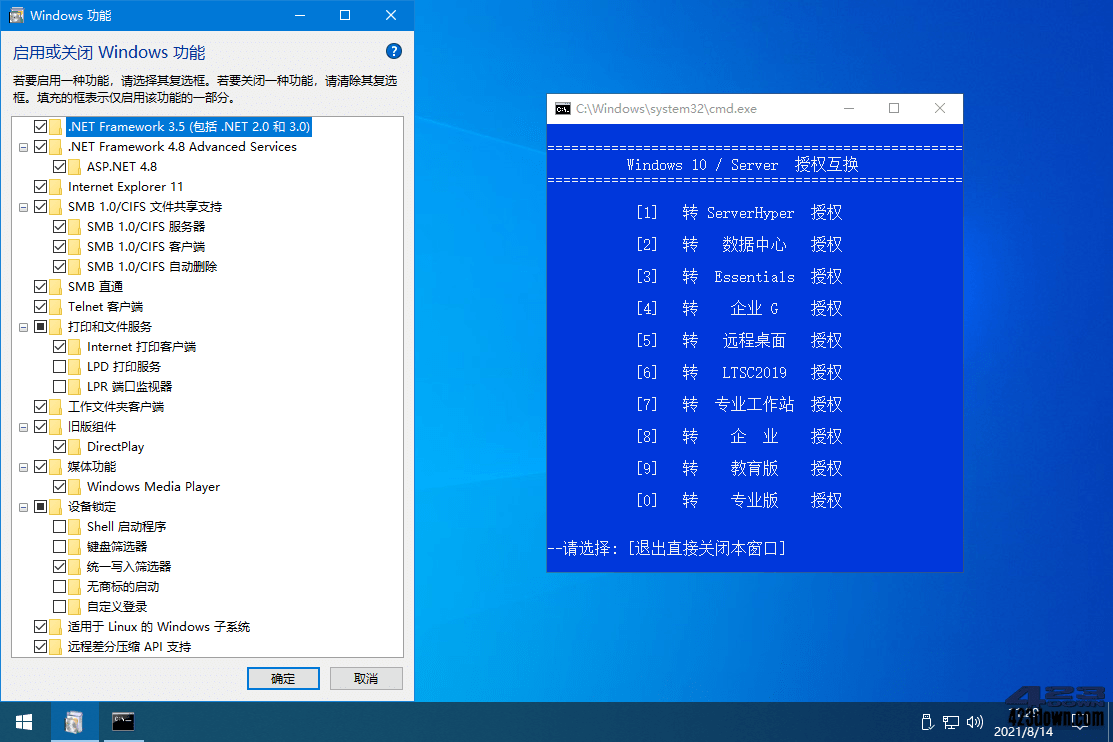Click the cmd.exe icon in the title bar
The image size is (1113, 742).
(x=562, y=108)
